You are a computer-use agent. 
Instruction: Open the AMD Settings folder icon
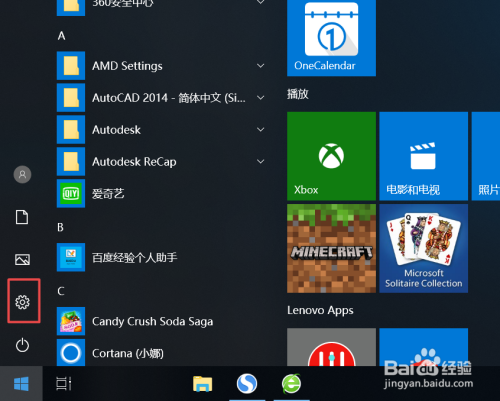tap(71, 66)
